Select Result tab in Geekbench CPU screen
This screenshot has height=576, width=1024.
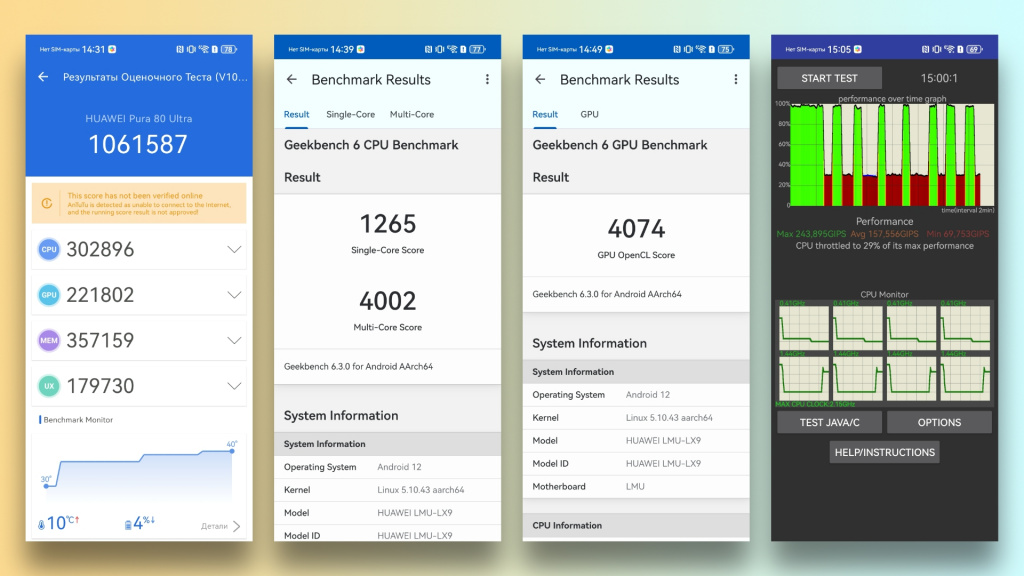[x=296, y=114]
